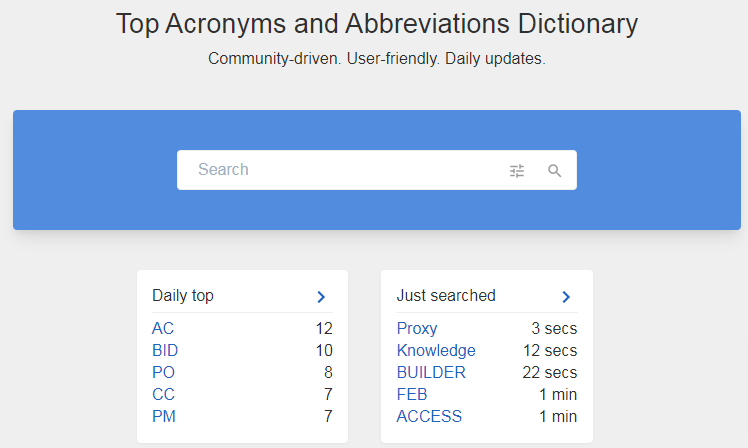The height and width of the screenshot is (448, 748).
Task: Select the PM acronym link
Action: [164, 416]
